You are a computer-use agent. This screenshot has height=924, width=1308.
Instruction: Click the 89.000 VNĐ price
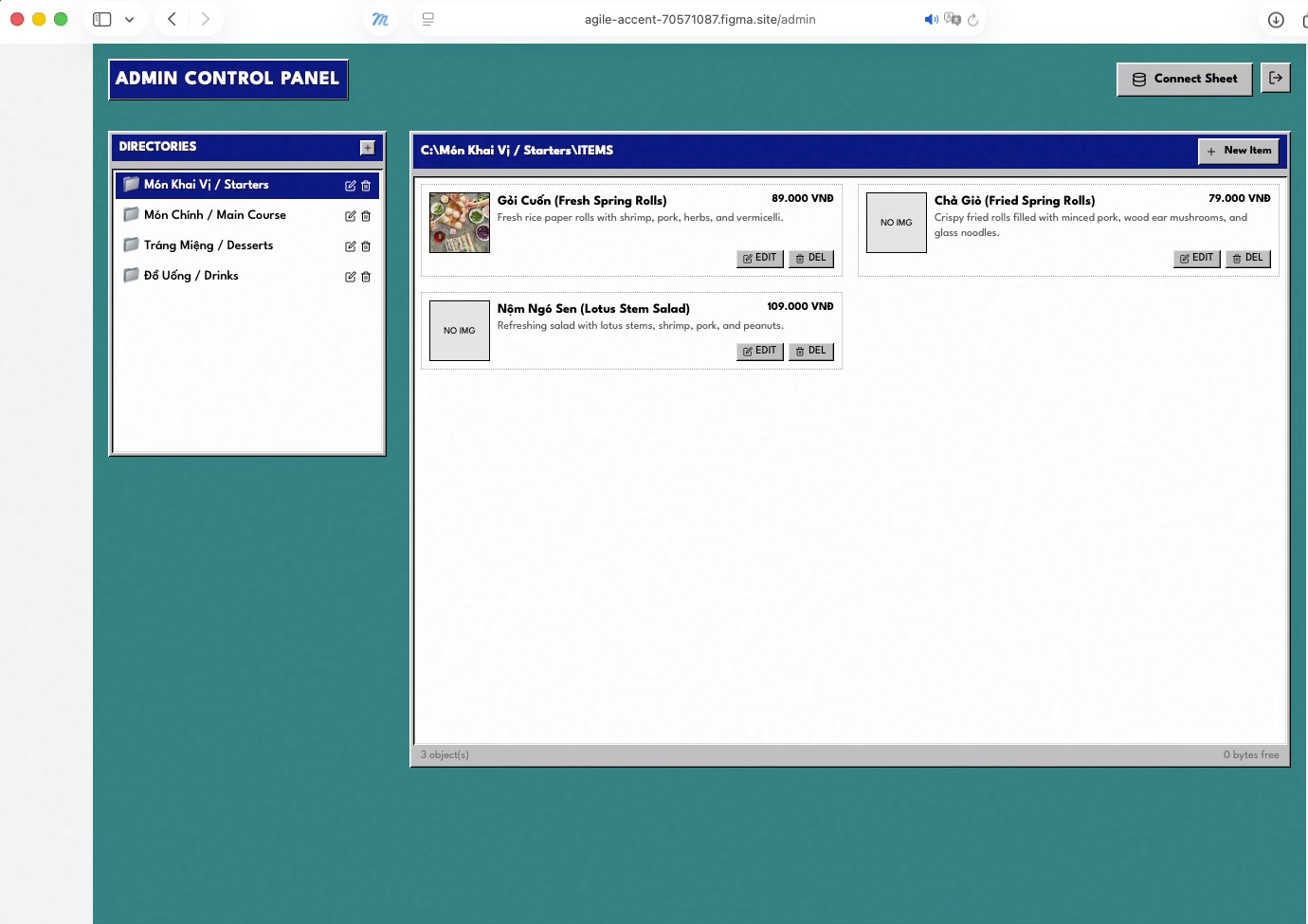(803, 198)
